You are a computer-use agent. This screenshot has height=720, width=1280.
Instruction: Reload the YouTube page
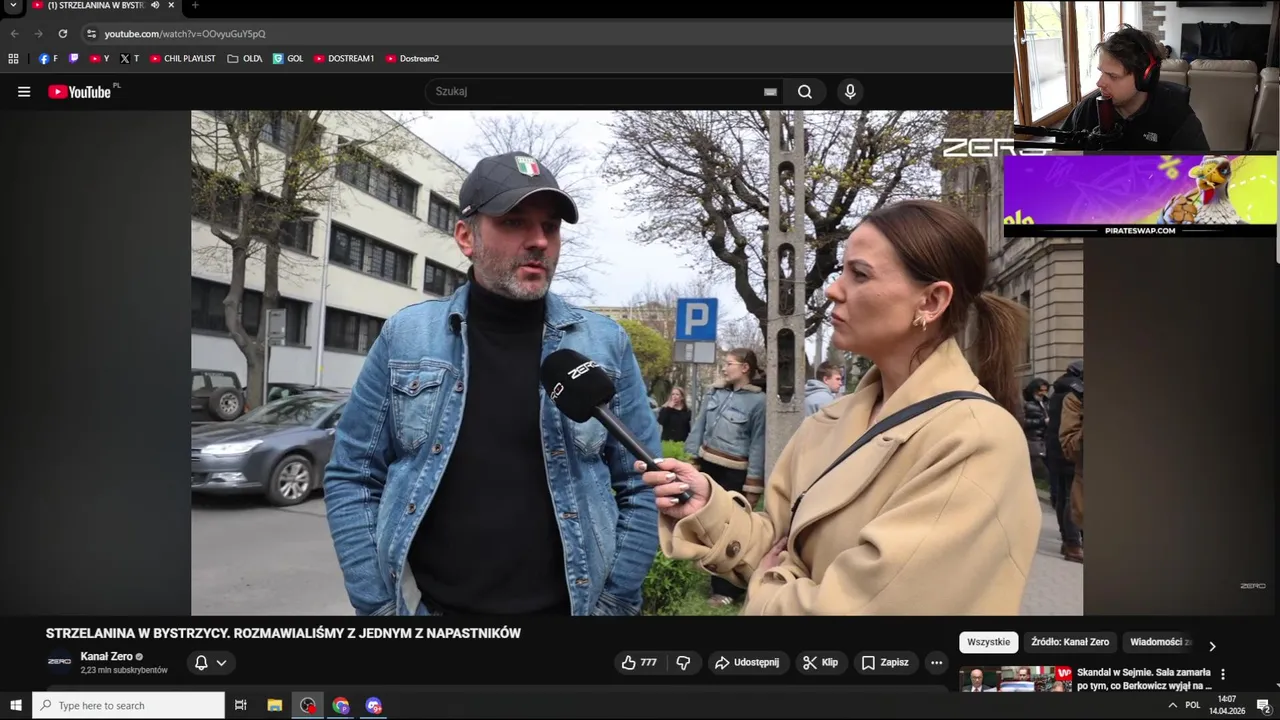tap(62, 34)
